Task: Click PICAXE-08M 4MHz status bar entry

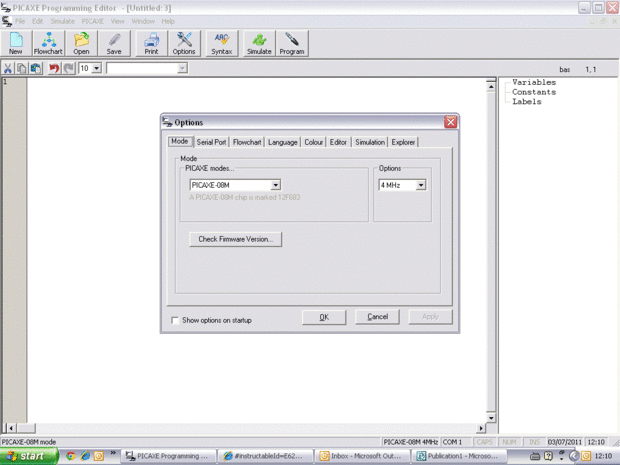Action: 410,442
